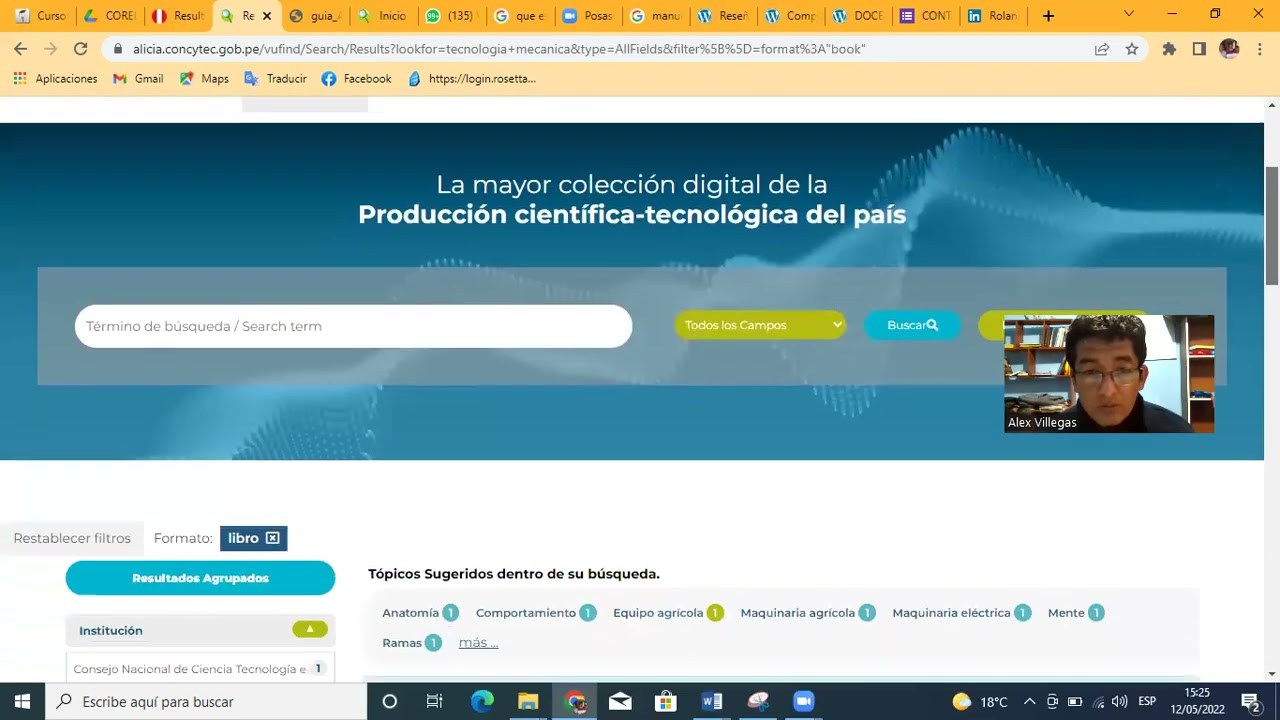The image size is (1280, 720).
Task: Select the Maquinaria agrícola suggested topic
Action: [808, 613]
